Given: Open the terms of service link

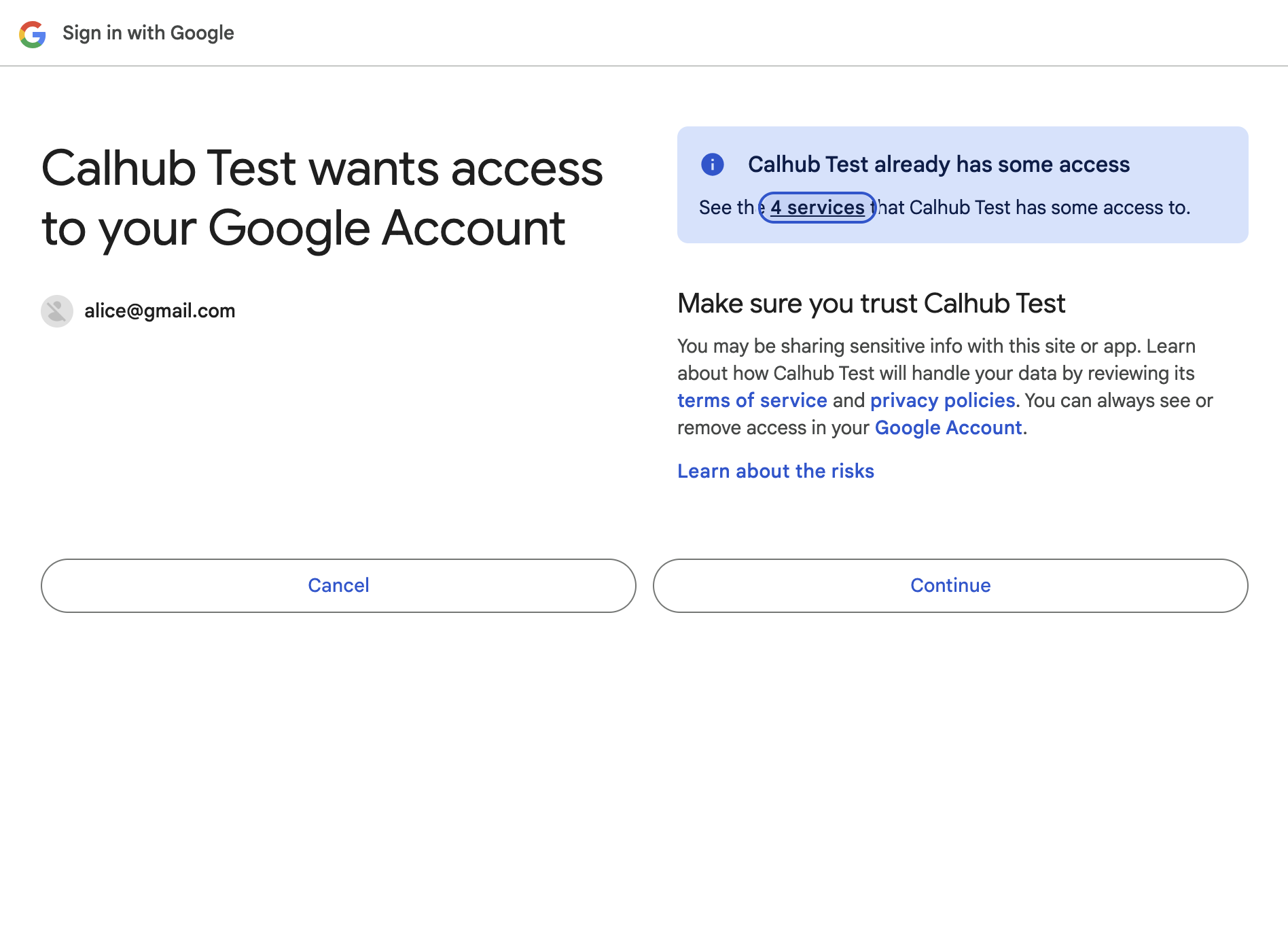Looking at the screenshot, I should [x=752, y=400].
